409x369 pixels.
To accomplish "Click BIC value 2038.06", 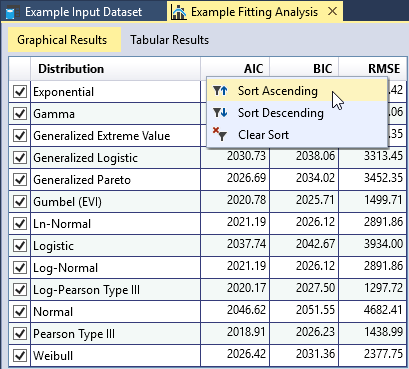I will (315, 156).
